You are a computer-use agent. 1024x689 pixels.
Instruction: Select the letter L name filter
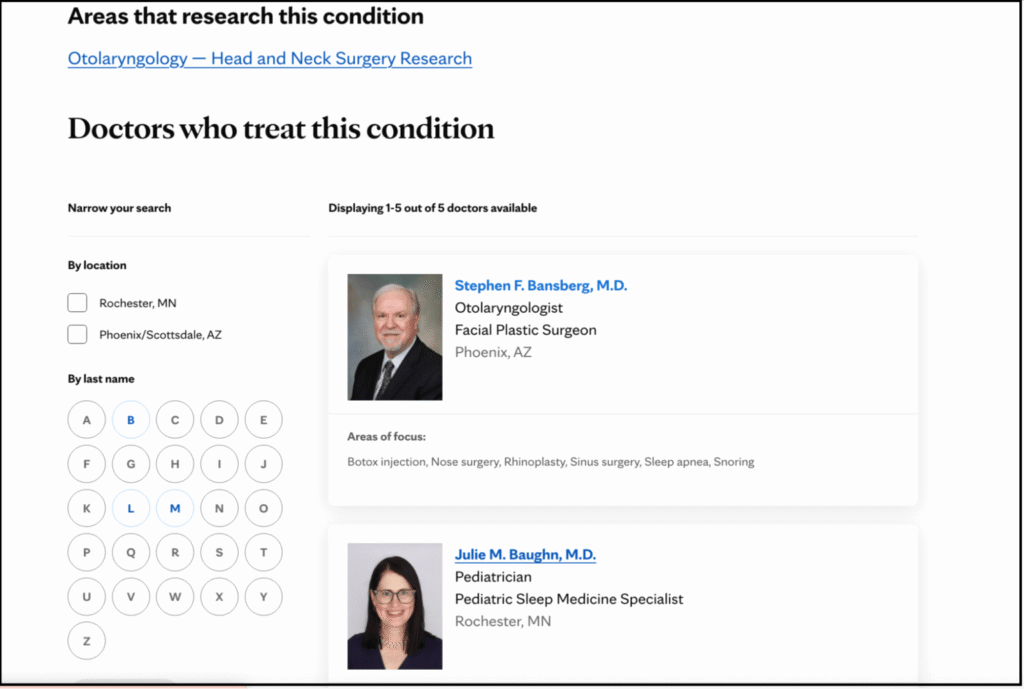coord(131,508)
